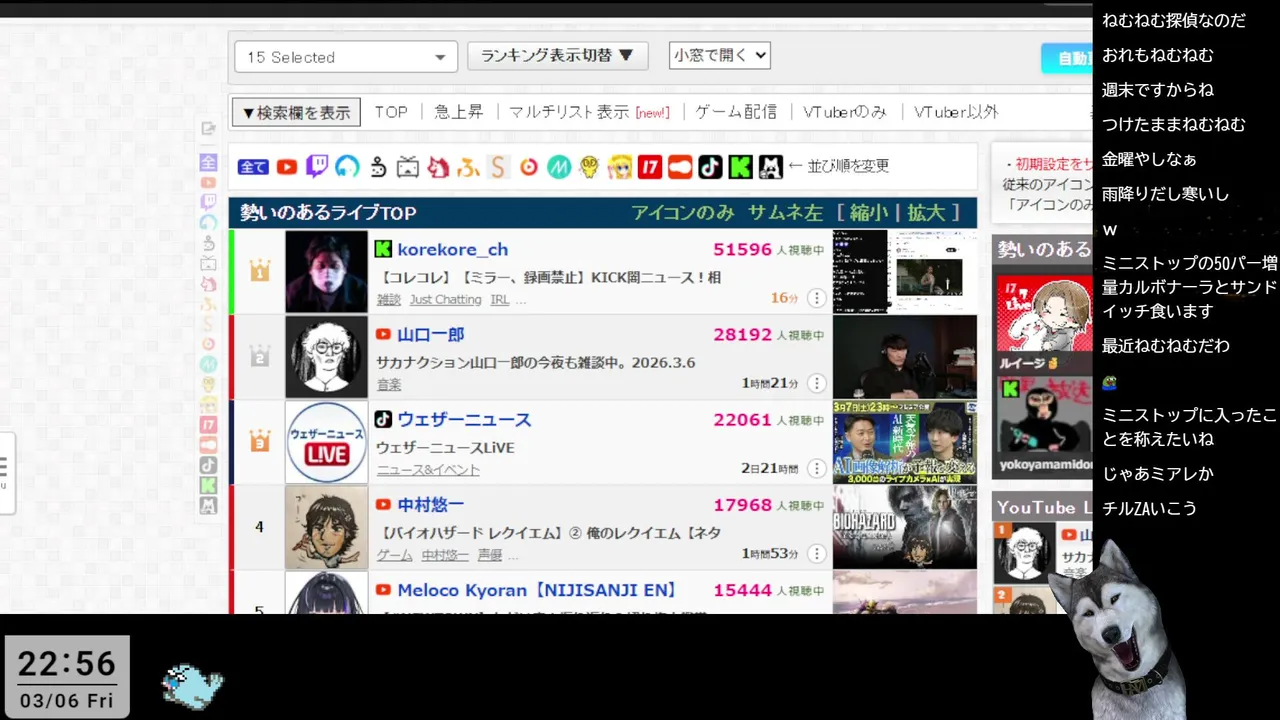
Task: Open the options menu for 山口一郎 row
Action: pyautogui.click(x=816, y=383)
